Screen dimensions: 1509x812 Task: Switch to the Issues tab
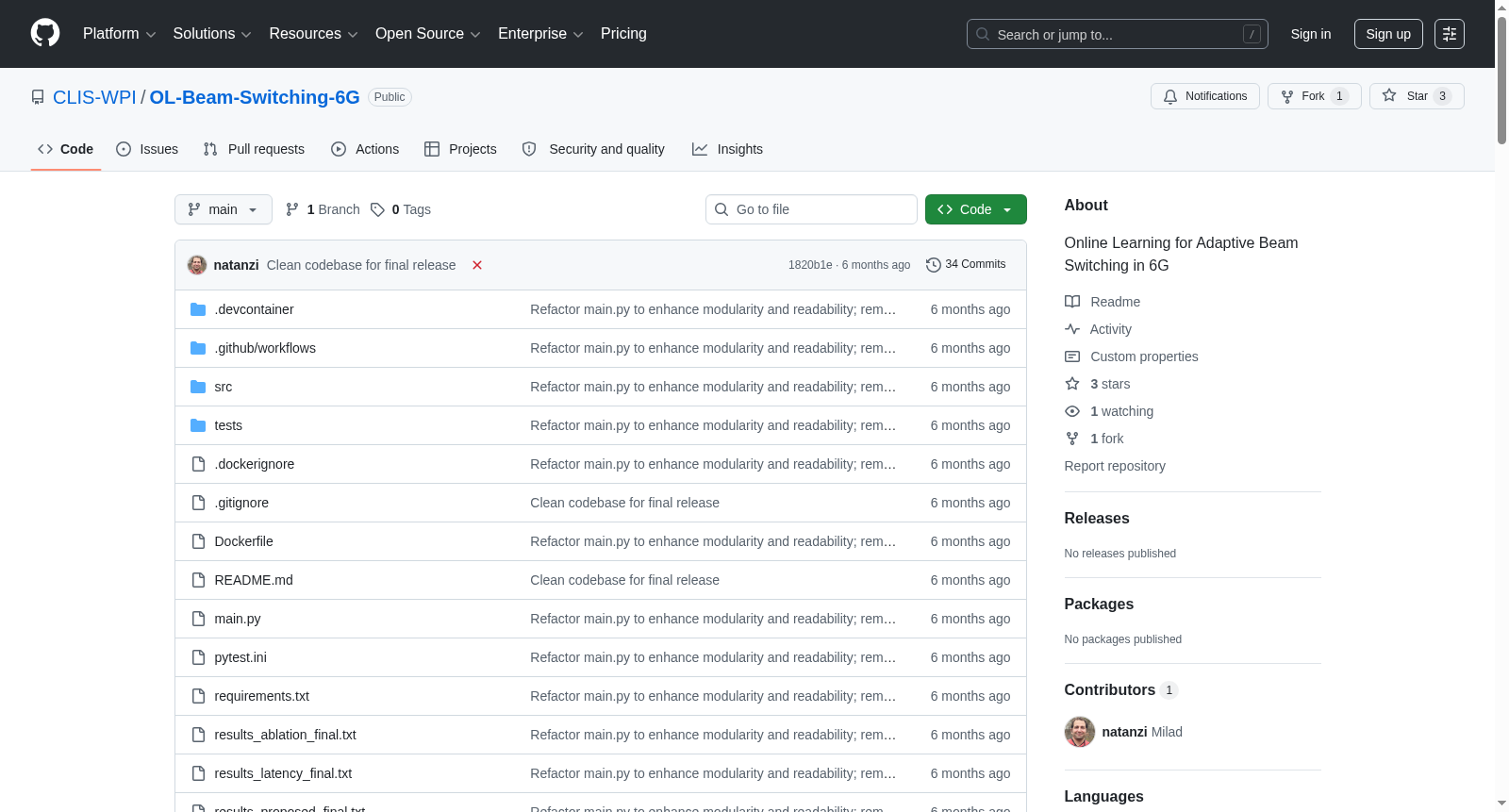[x=147, y=149]
